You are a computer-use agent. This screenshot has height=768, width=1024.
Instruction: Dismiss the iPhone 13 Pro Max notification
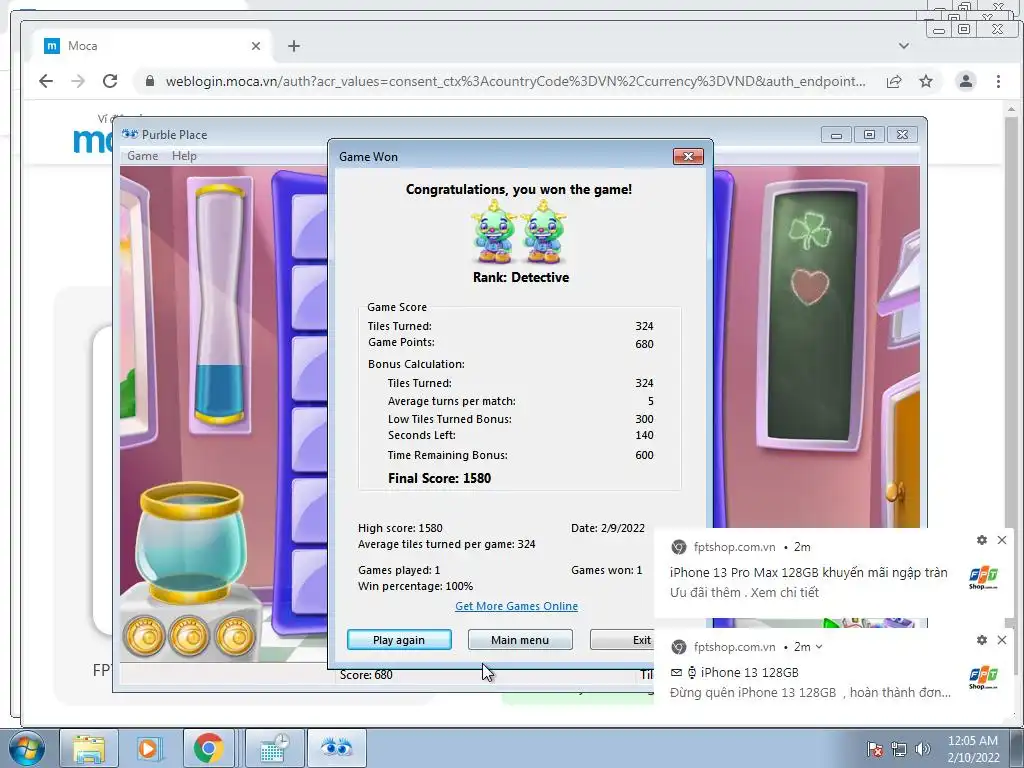[x=1002, y=540]
